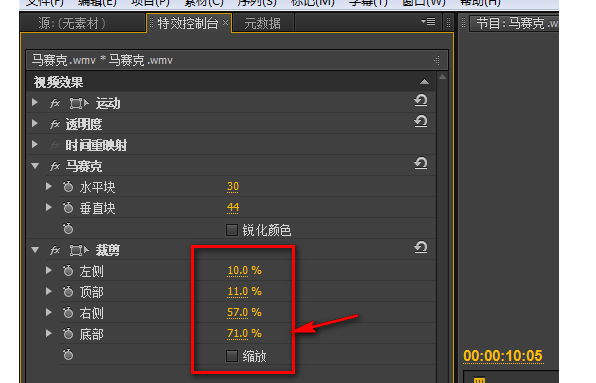Click the collapse arrow in 视频效果 header
The width and height of the screenshot is (596, 383).
coord(424,82)
